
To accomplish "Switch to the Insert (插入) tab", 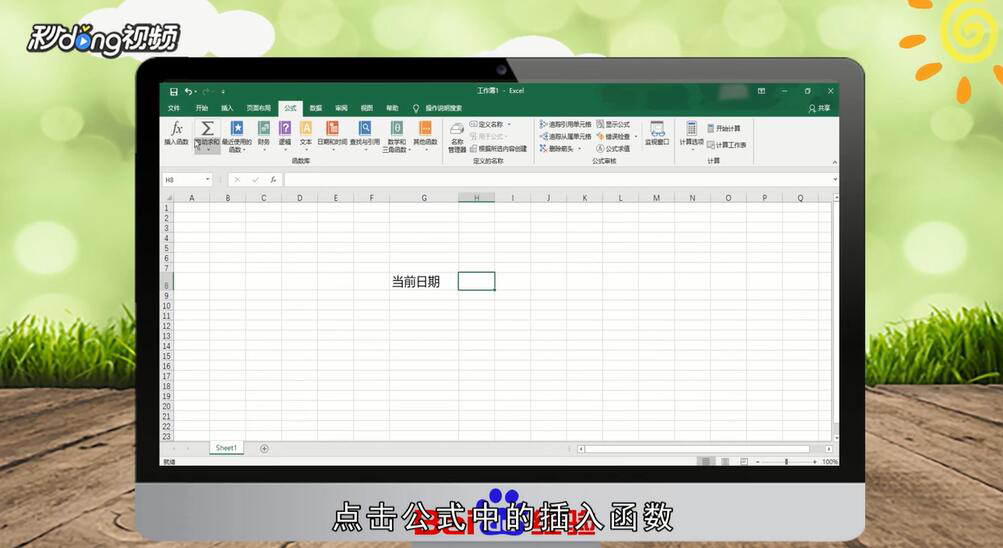I will (x=227, y=108).
